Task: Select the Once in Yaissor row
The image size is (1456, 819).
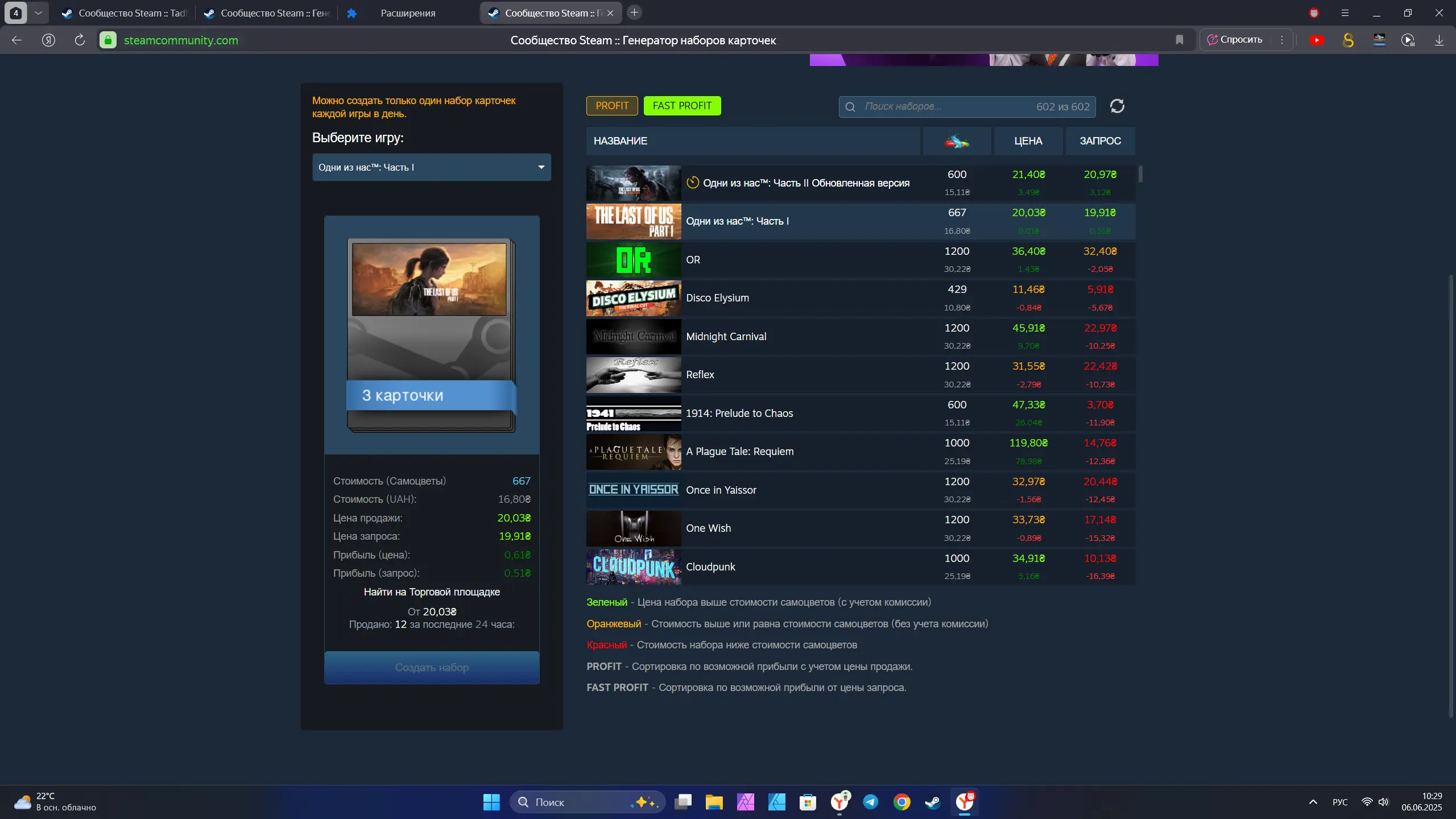Action: pyautogui.click(x=861, y=490)
